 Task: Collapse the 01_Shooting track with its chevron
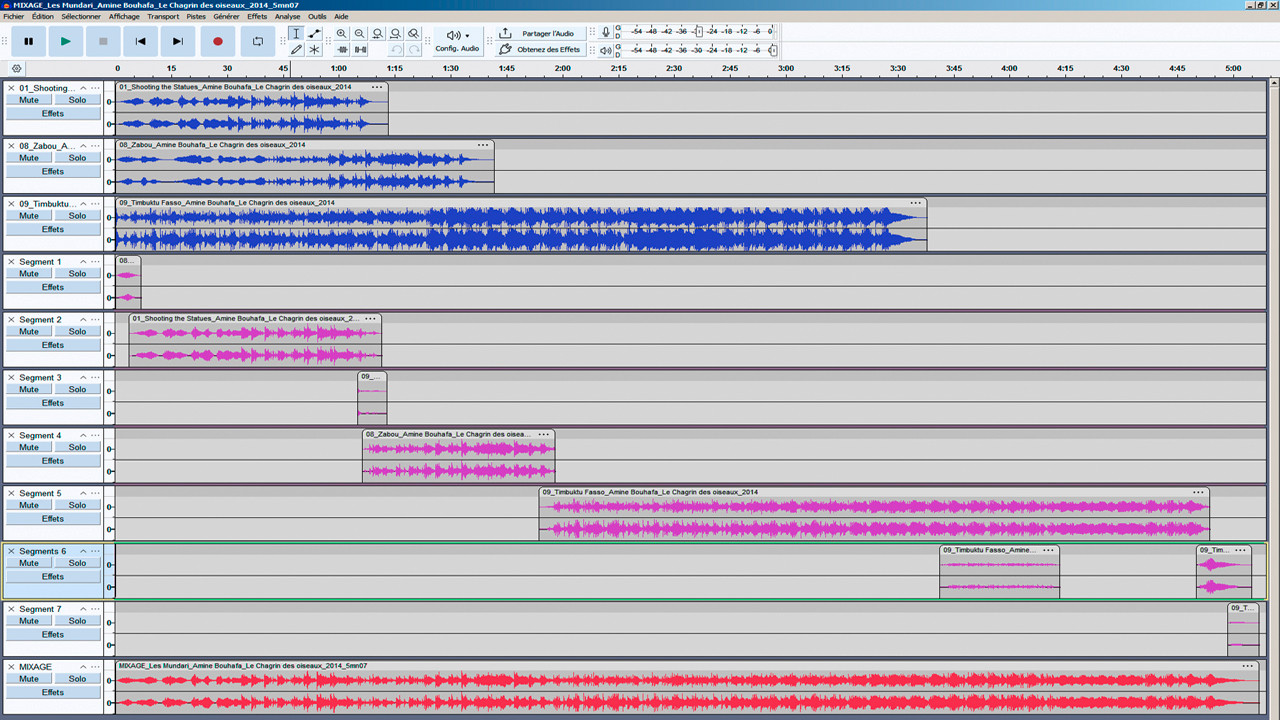[82, 88]
